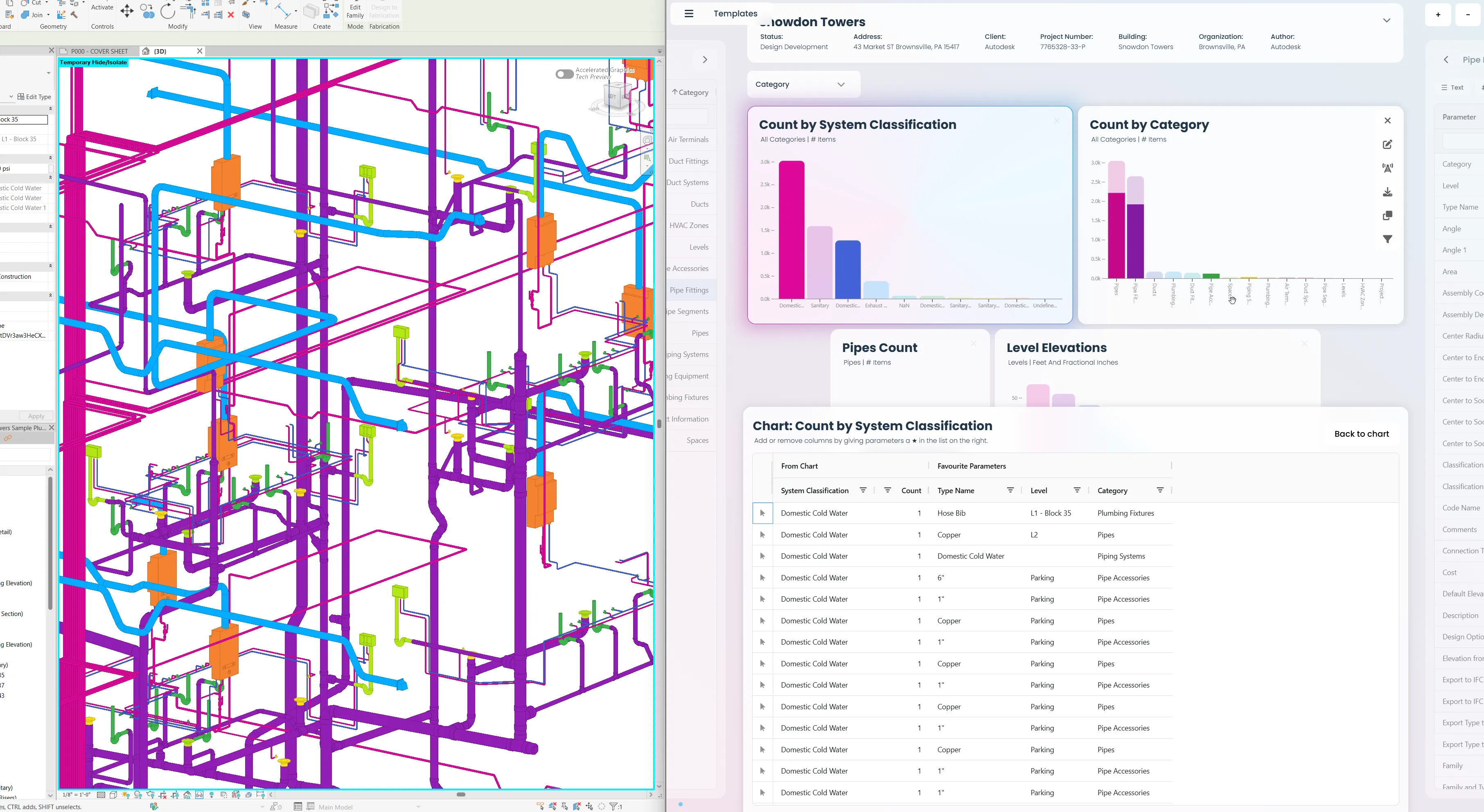
Task: Download the Count by Category chart
Action: click(1387, 192)
